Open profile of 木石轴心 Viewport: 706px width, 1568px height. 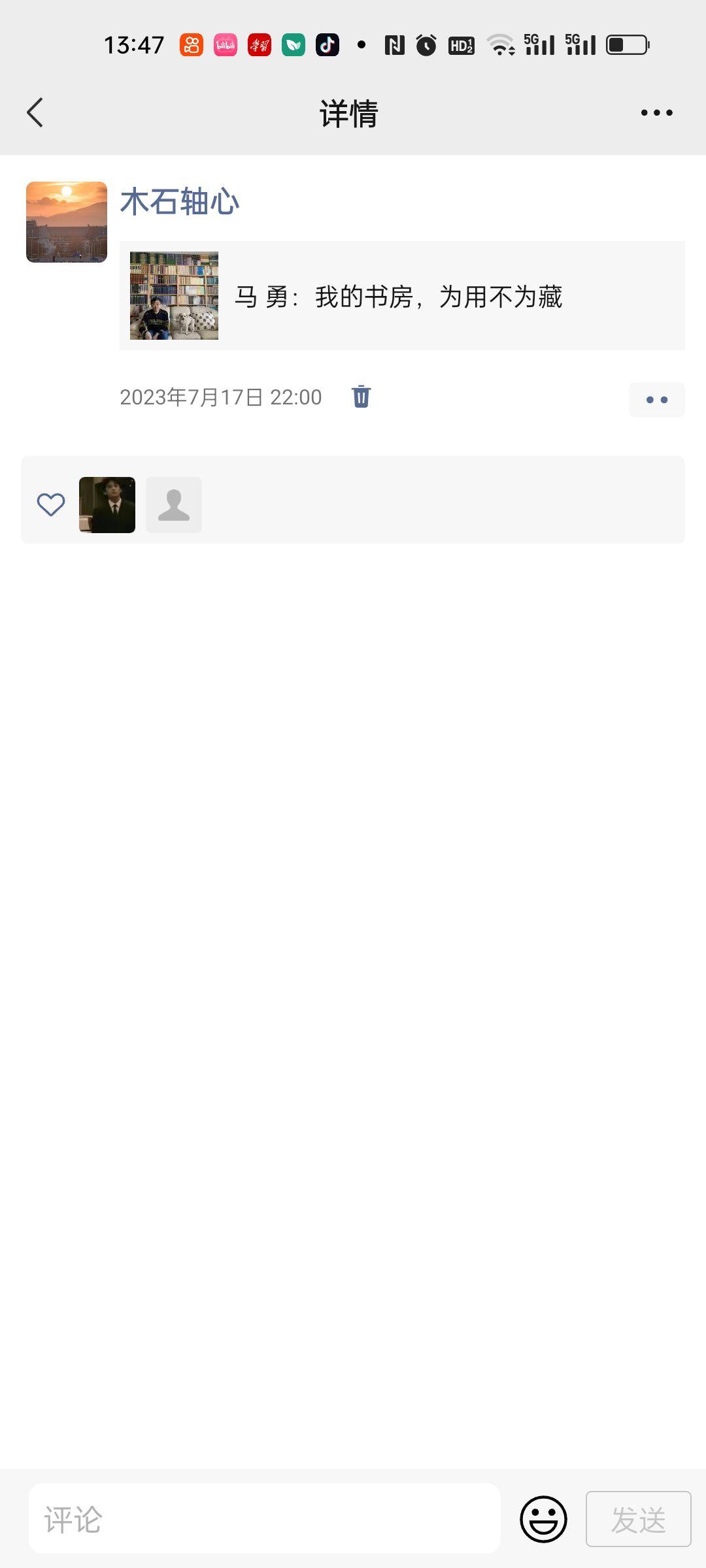[180, 201]
